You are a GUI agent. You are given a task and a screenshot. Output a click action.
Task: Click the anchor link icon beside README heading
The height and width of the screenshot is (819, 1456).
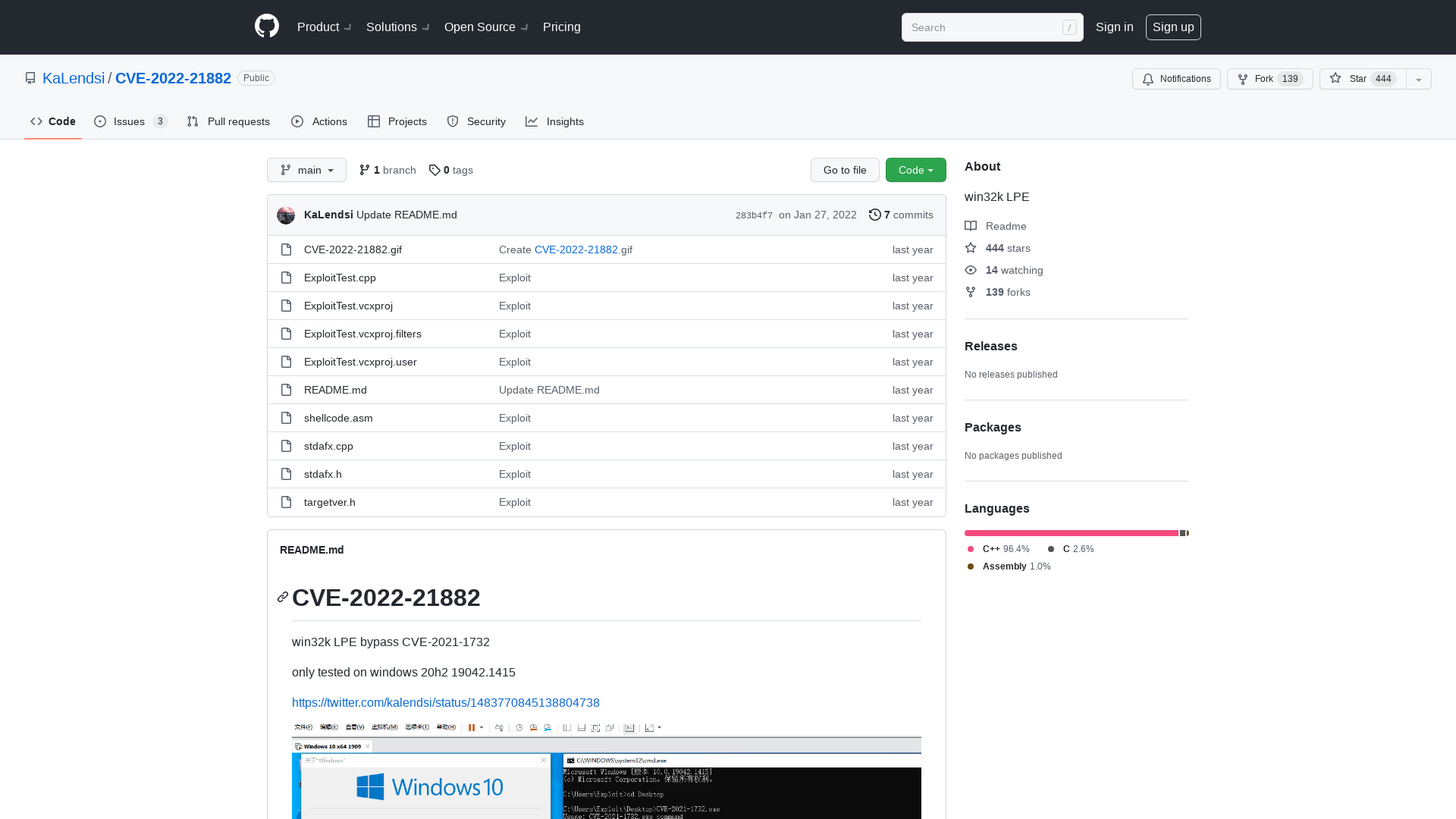tap(283, 598)
